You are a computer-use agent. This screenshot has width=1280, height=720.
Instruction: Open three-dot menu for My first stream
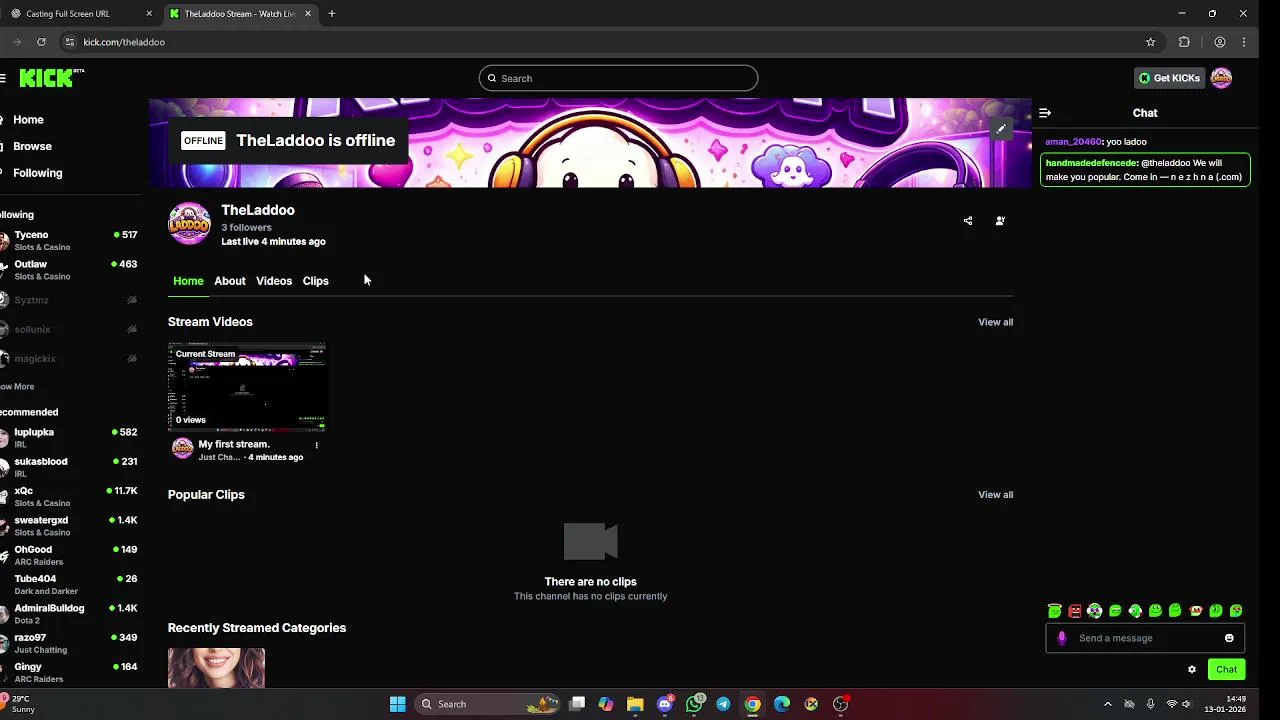(x=317, y=445)
